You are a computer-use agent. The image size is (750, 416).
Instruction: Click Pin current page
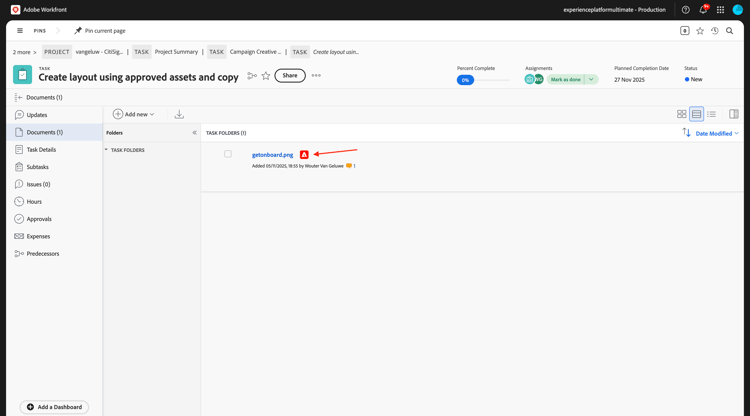point(105,31)
